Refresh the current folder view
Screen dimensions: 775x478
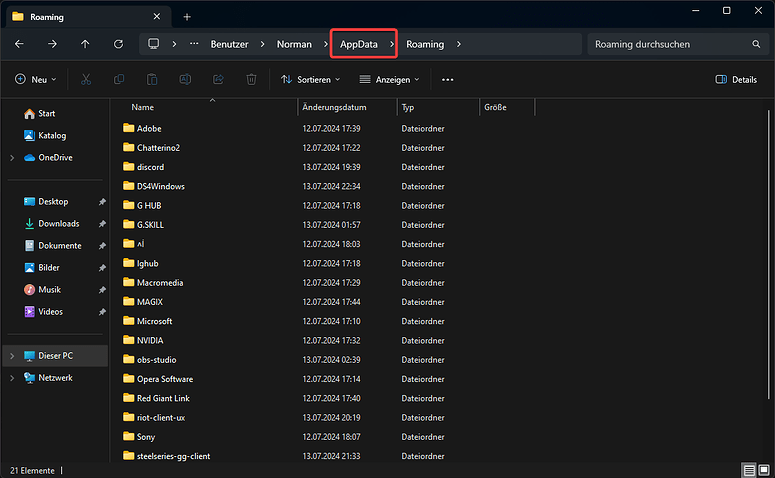click(118, 44)
